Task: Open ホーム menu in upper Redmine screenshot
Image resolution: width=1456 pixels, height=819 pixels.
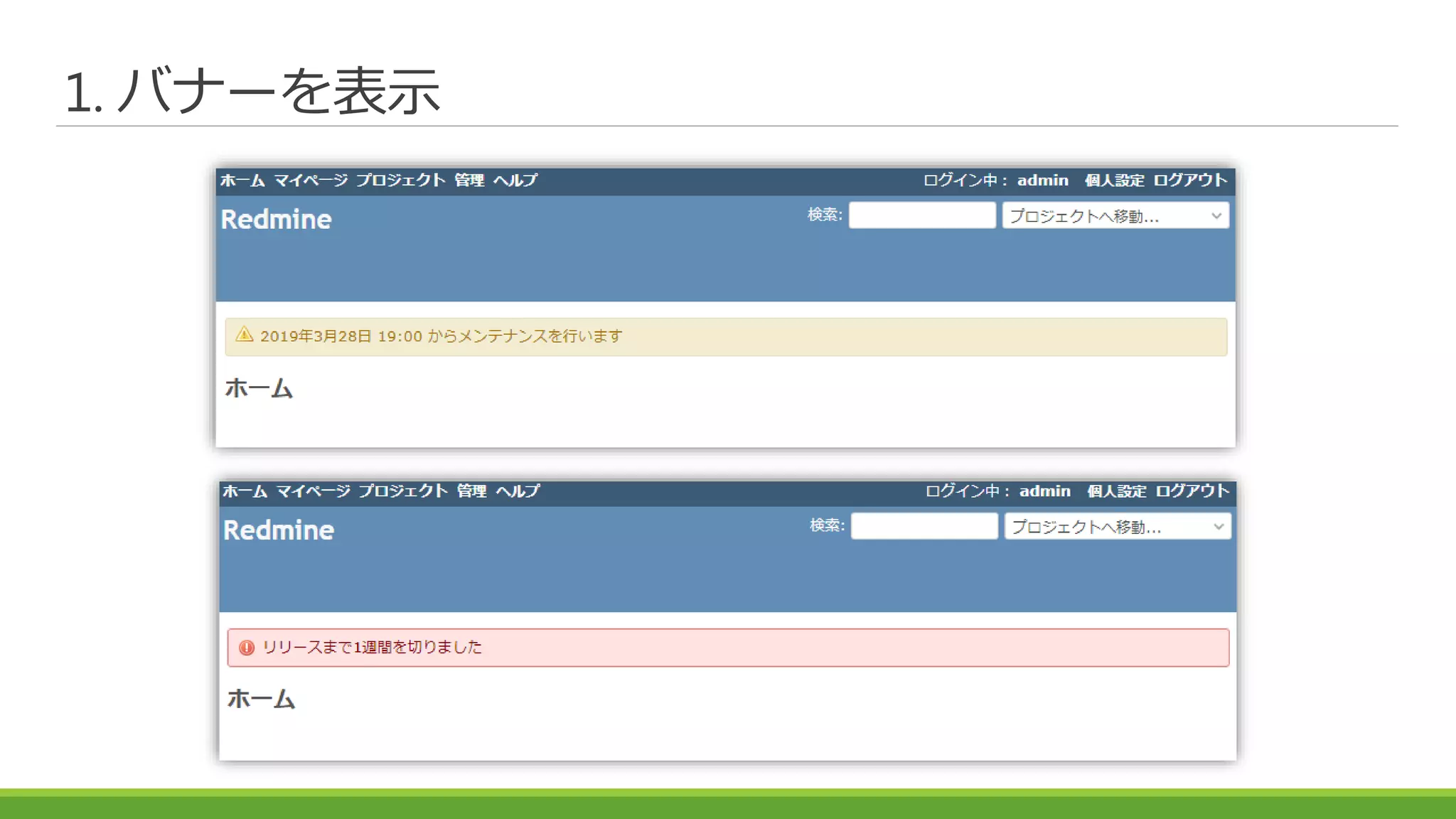Action: coord(242,181)
